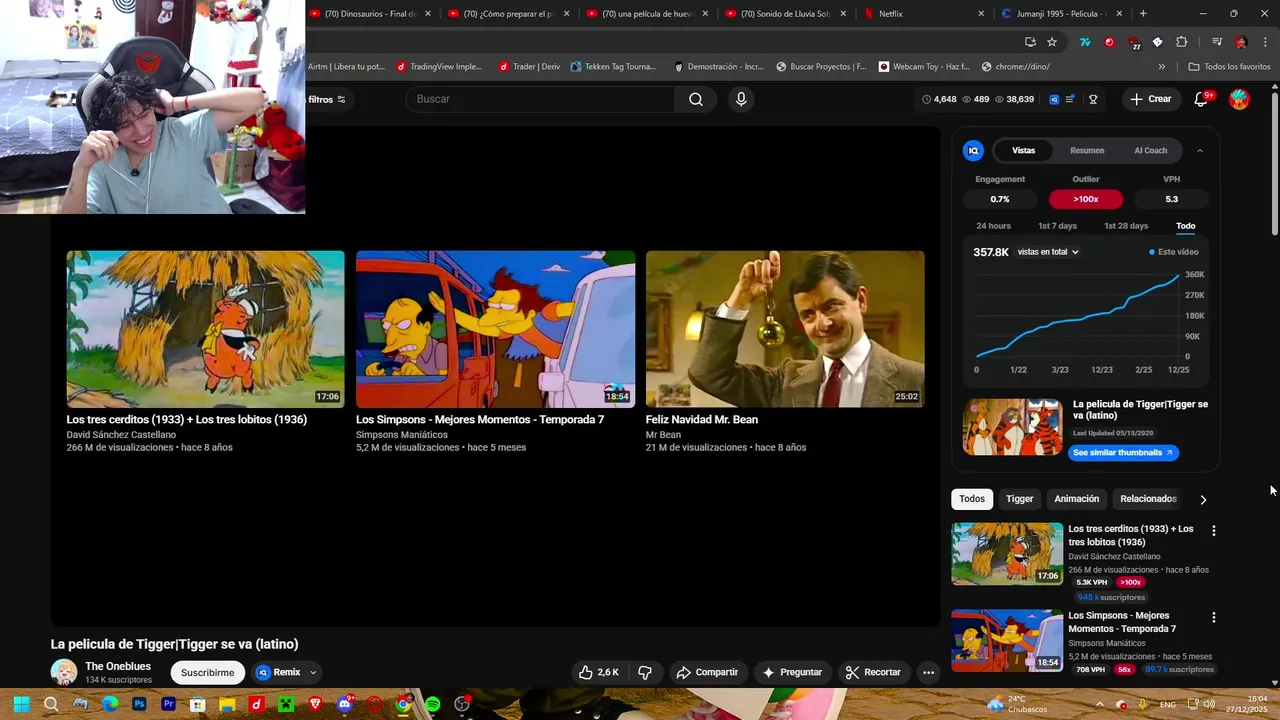Image resolution: width=1280 pixels, height=720 pixels.
Task: Show more category chips with arrow
Action: point(1203,499)
